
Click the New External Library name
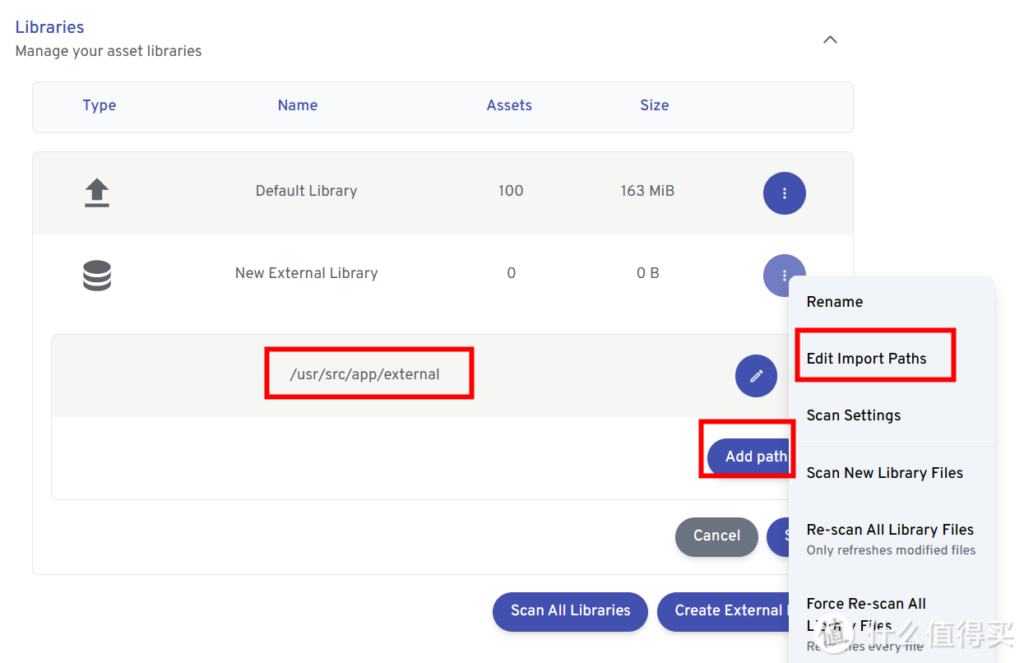tap(306, 273)
